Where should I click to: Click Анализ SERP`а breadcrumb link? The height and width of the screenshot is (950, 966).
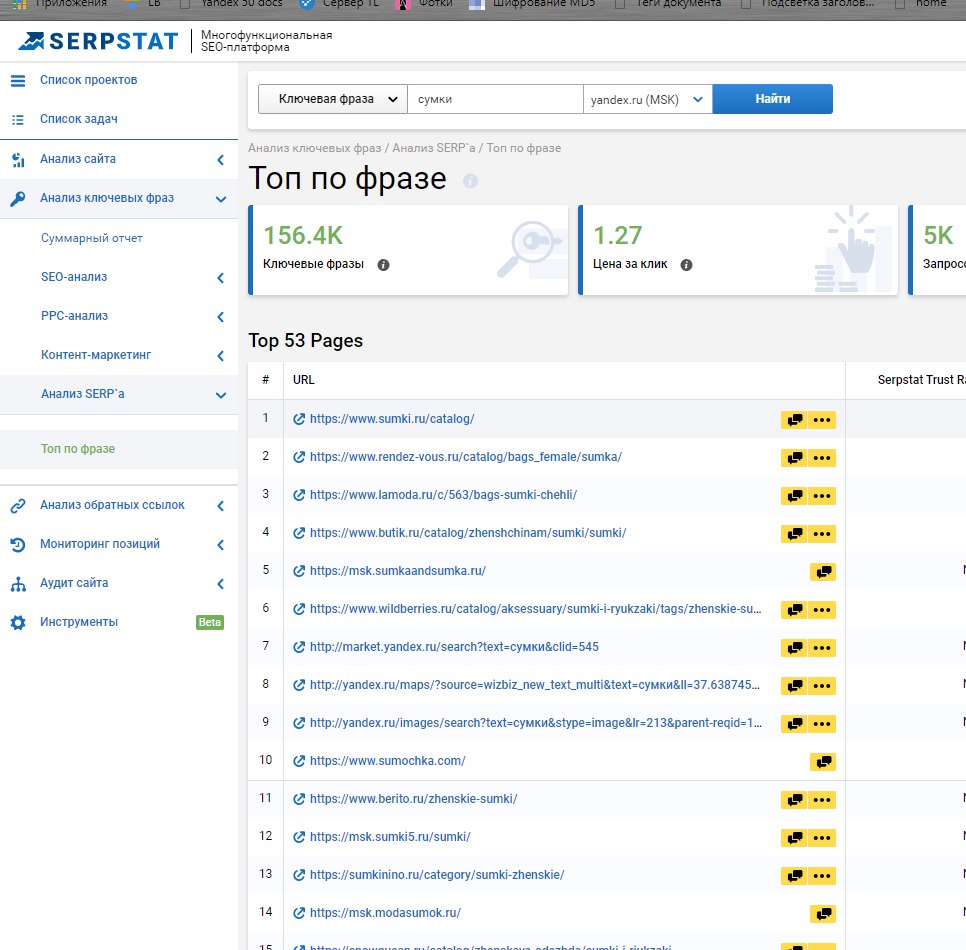(x=434, y=148)
